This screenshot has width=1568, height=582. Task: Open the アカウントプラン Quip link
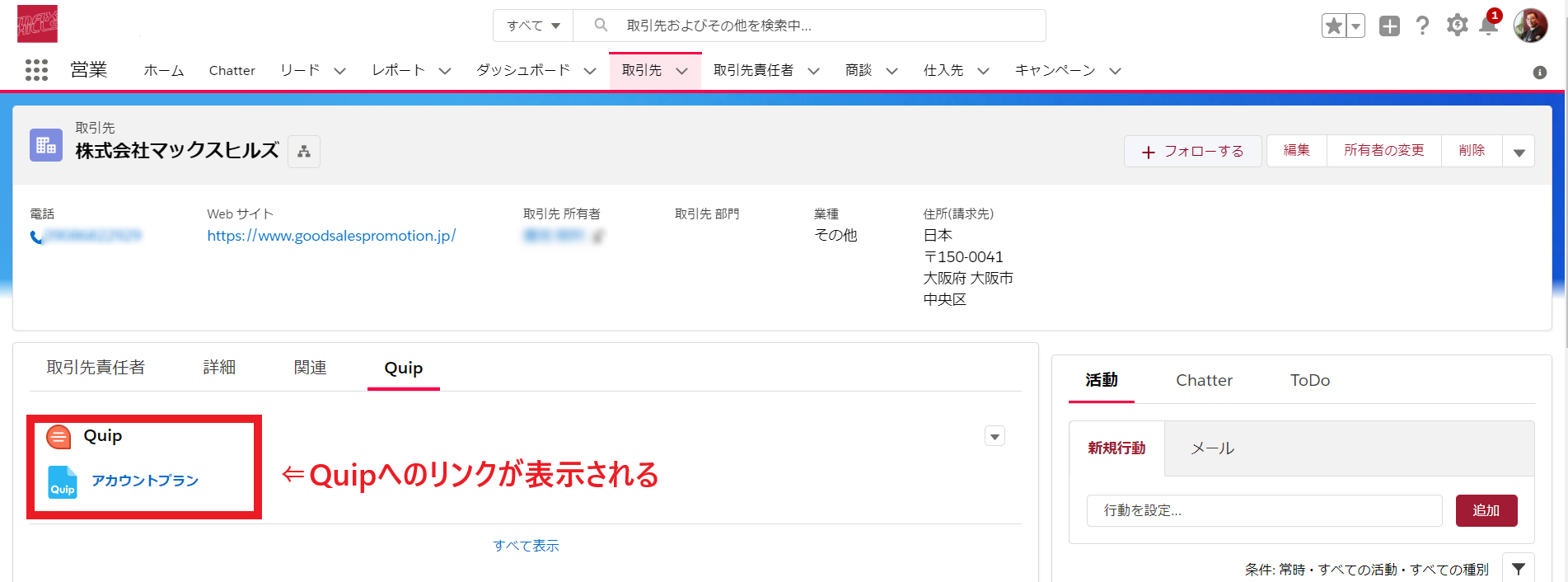[x=145, y=481]
